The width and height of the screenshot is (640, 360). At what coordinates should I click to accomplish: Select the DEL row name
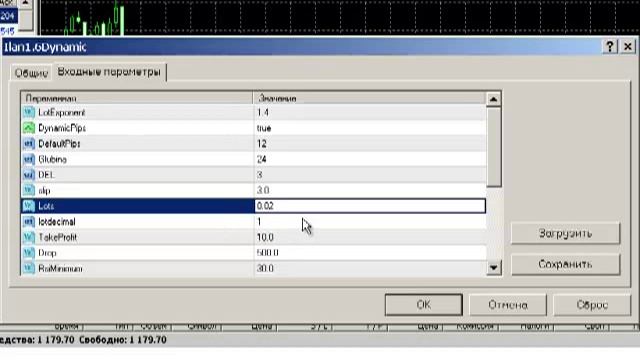point(46,175)
